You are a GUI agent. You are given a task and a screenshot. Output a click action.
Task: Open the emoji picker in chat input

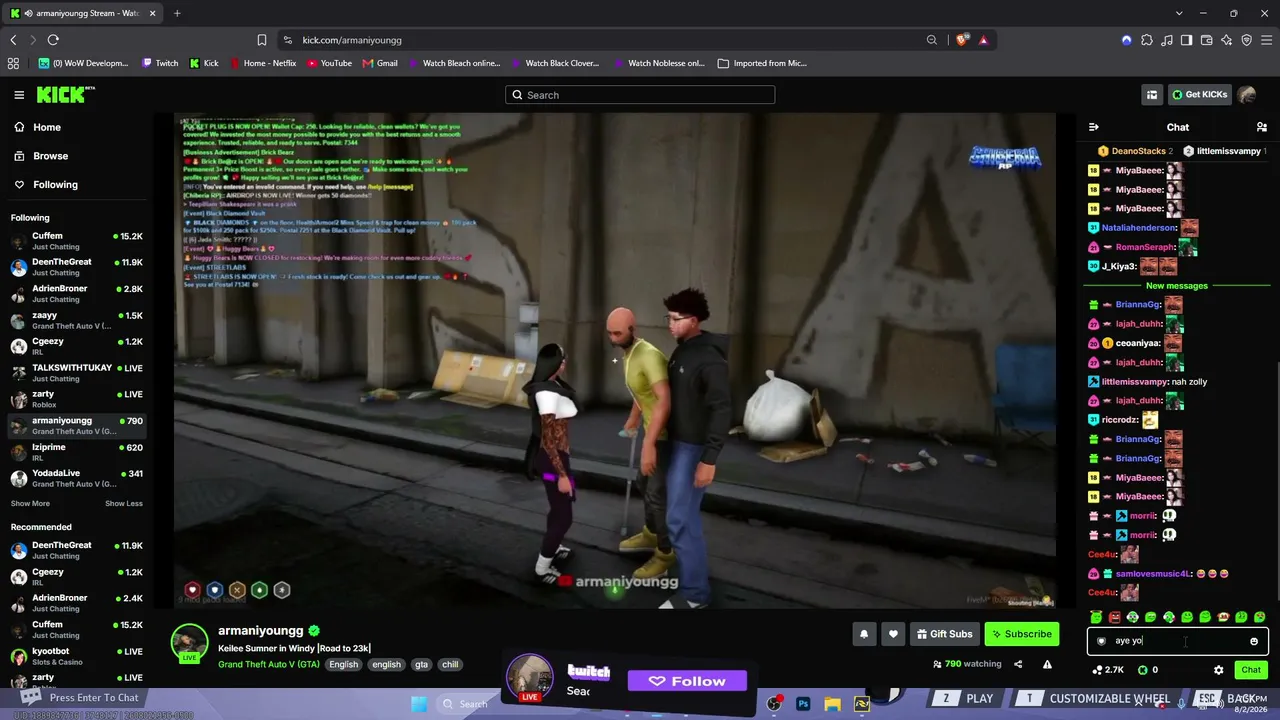pyautogui.click(x=1254, y=641)
